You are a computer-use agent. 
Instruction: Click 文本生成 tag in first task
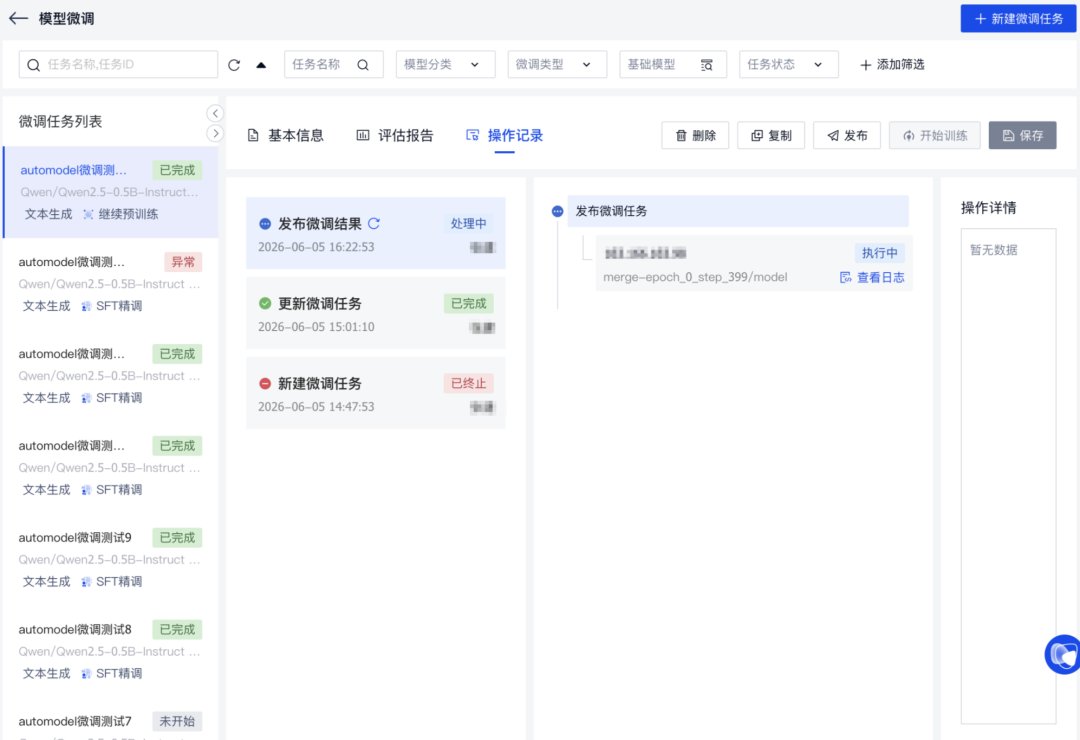pos(48,214)
